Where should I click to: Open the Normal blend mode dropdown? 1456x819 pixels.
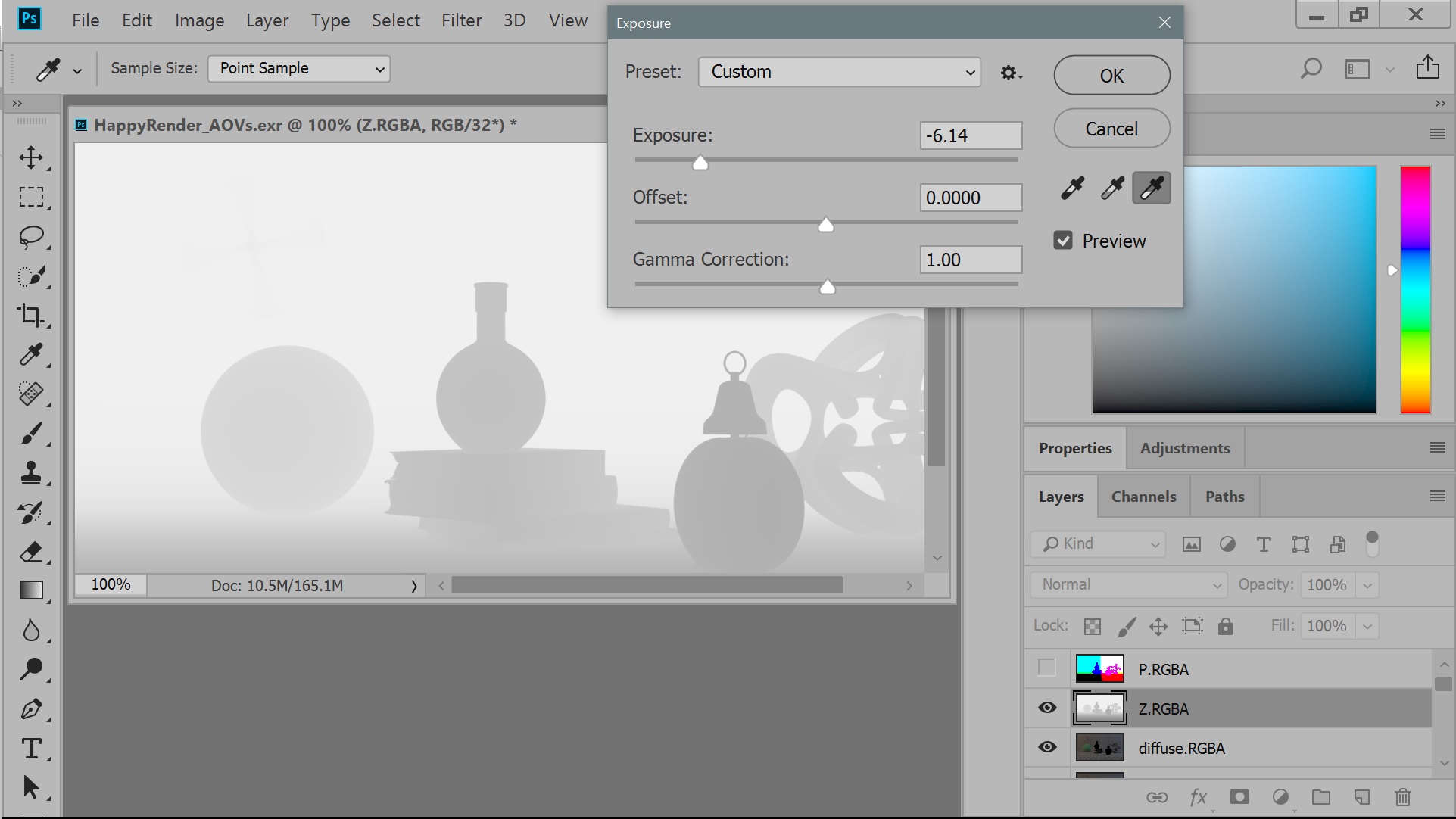[1128, 585]
